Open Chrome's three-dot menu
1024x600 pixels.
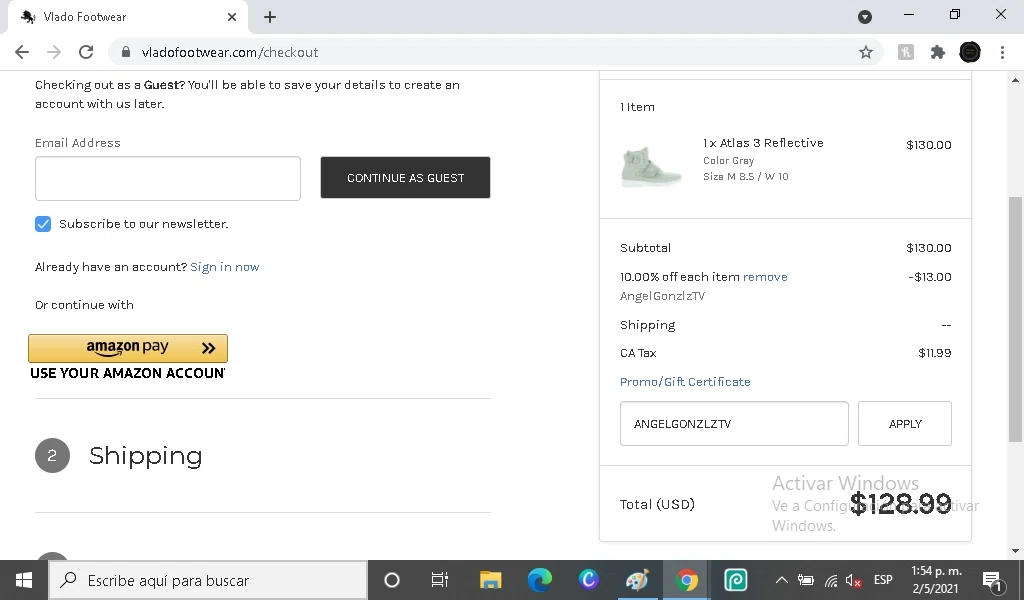tap(1002, 52)
